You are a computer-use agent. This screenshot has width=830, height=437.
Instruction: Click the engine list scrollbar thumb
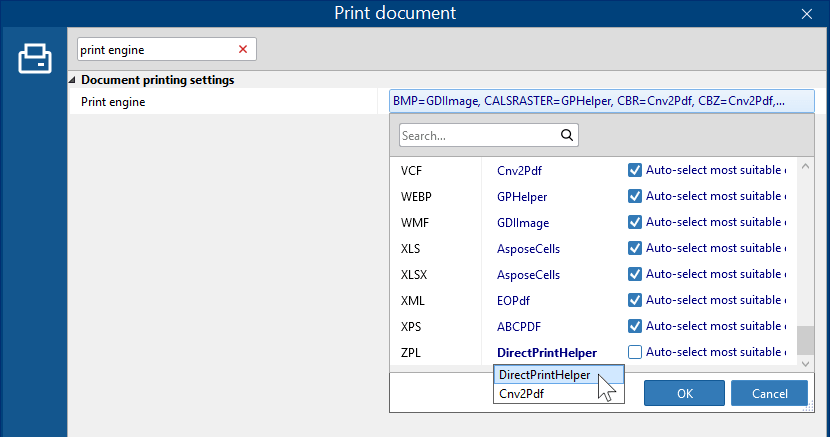[806, 340]
